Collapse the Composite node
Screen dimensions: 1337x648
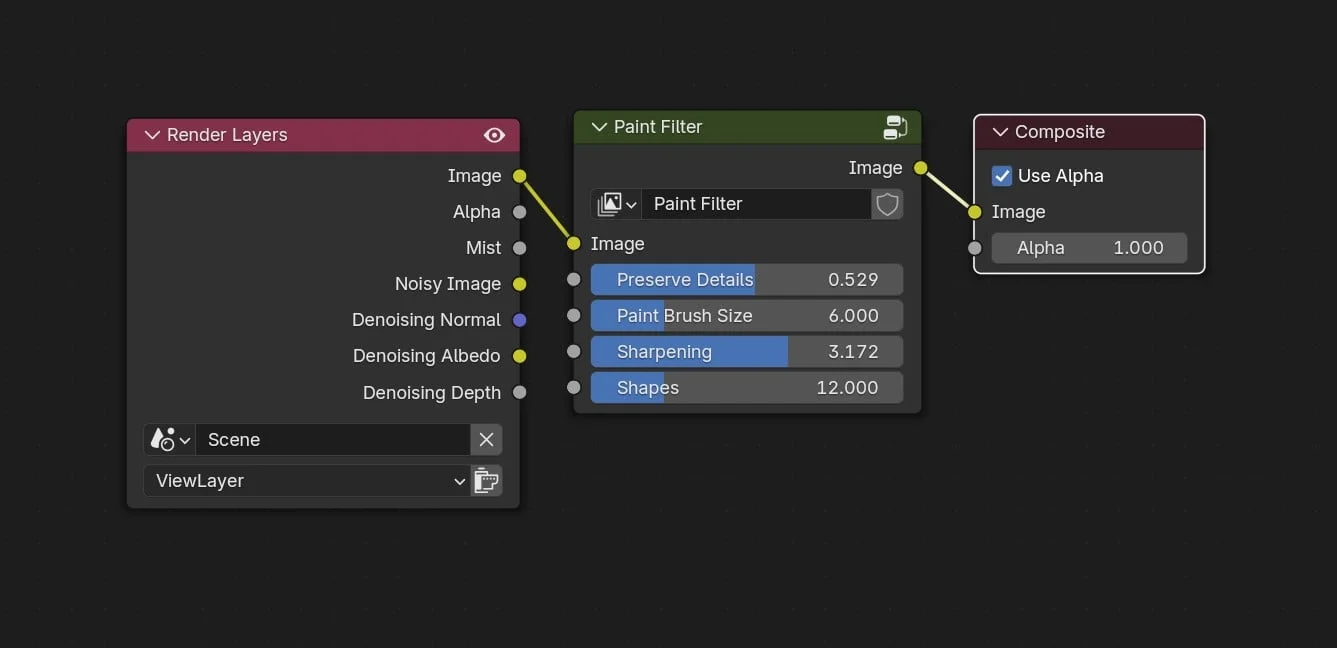coord(1000,132)
